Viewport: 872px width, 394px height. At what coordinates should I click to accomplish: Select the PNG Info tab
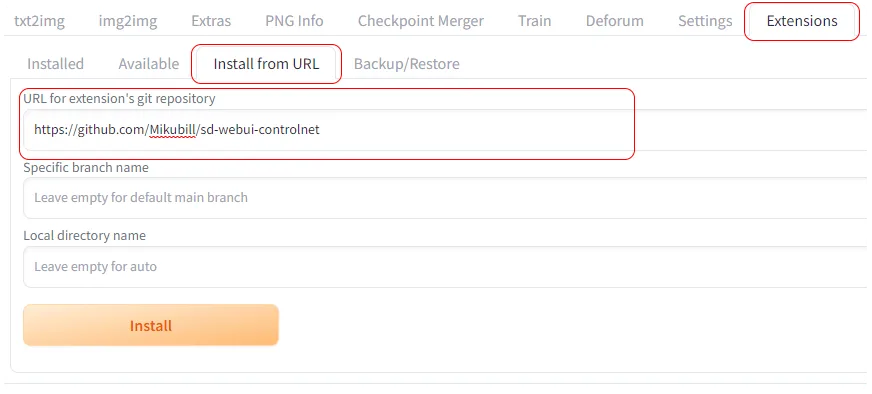point(294,21)
